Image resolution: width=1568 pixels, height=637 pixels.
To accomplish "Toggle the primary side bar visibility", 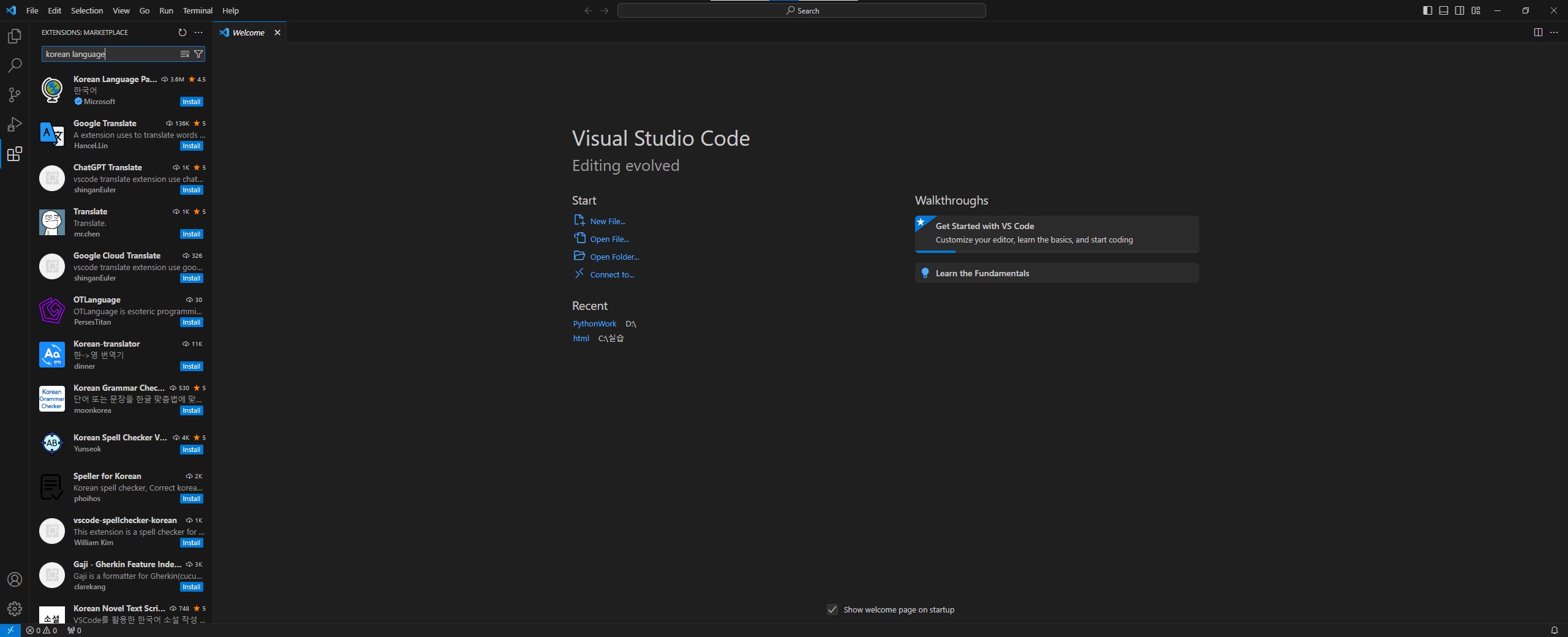I will [x=1427, y=10].
